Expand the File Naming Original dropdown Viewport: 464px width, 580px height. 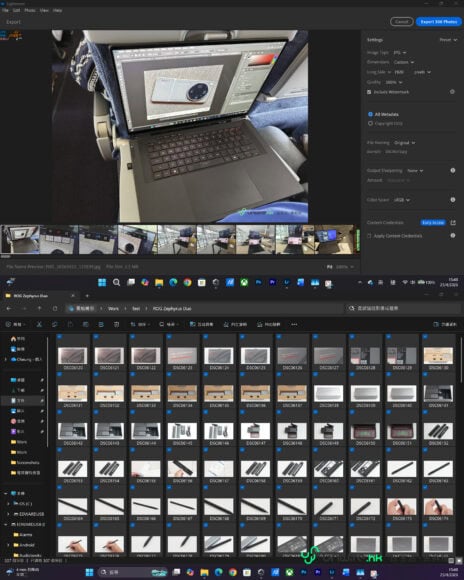pos(404,143)
